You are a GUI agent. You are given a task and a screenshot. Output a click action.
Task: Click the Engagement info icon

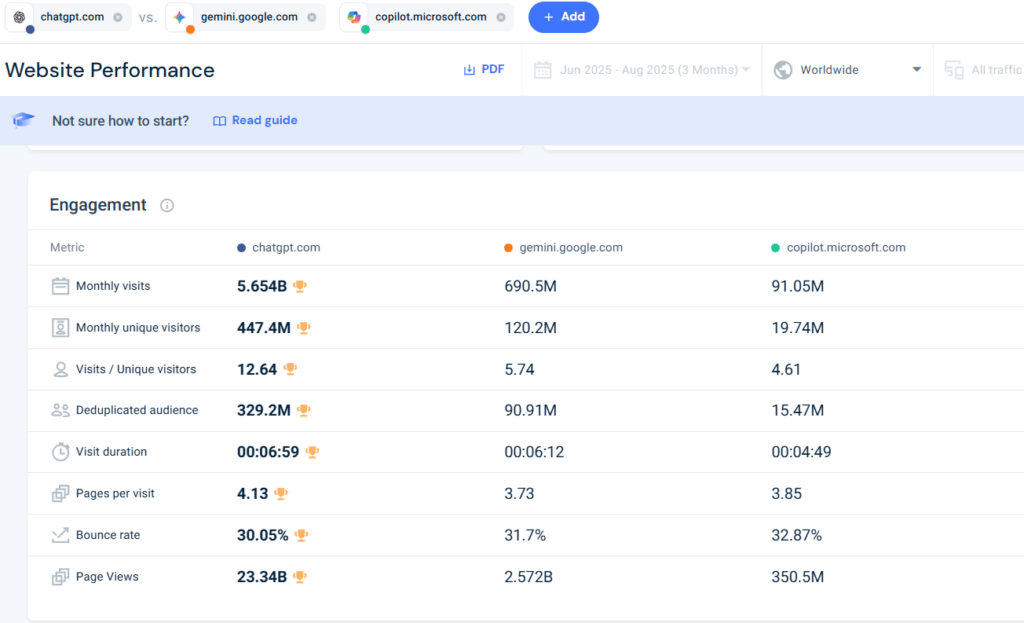tap(167, 206)
